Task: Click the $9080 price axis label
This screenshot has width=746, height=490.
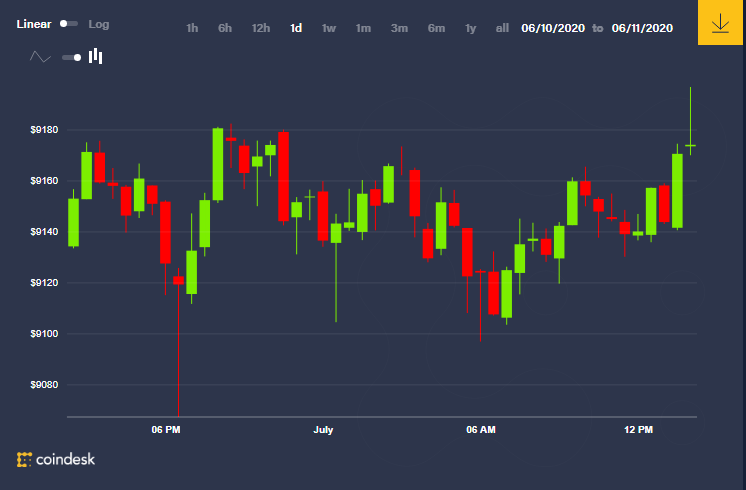Action: 44,384
